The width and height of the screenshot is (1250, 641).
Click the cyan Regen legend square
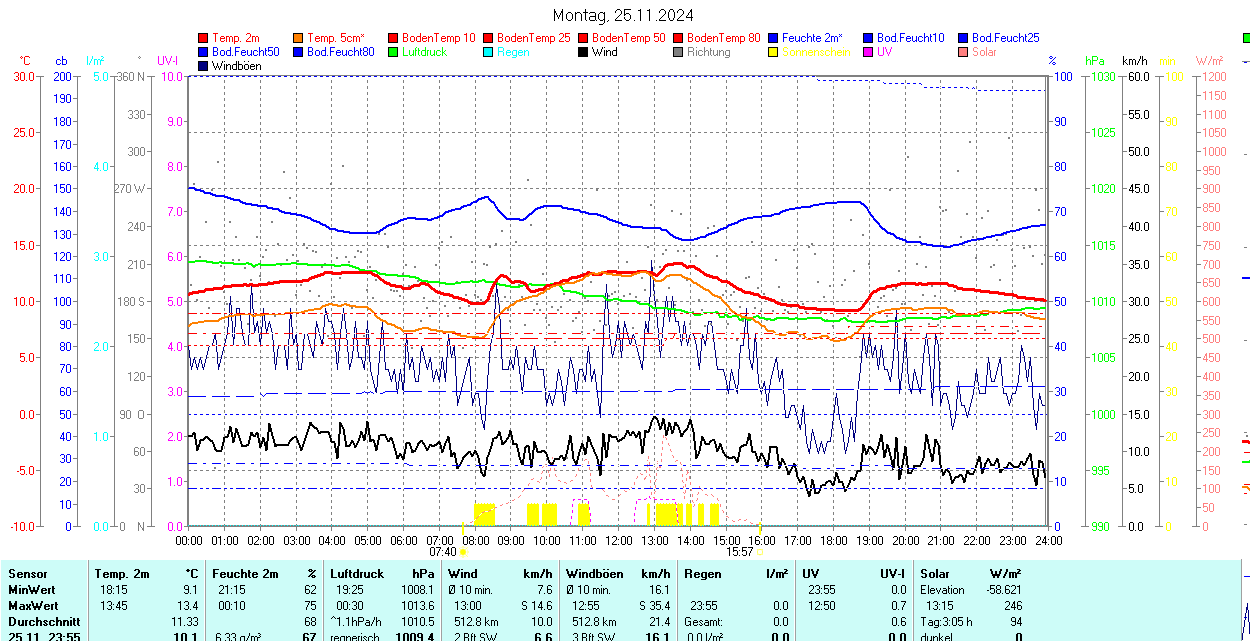point(489,52)
